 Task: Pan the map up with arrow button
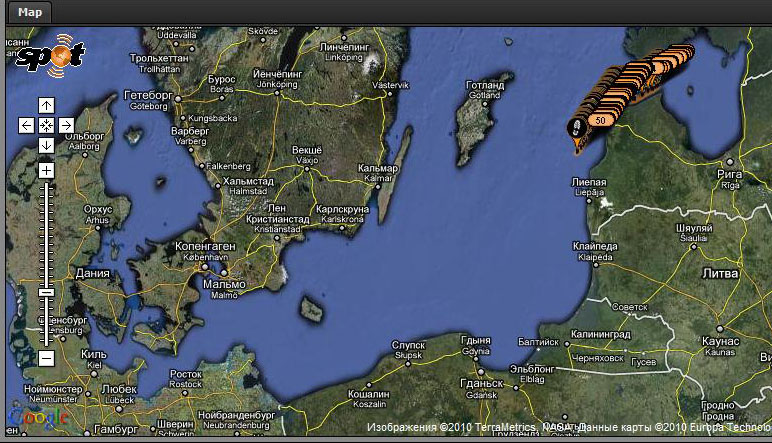coord(46,105)
